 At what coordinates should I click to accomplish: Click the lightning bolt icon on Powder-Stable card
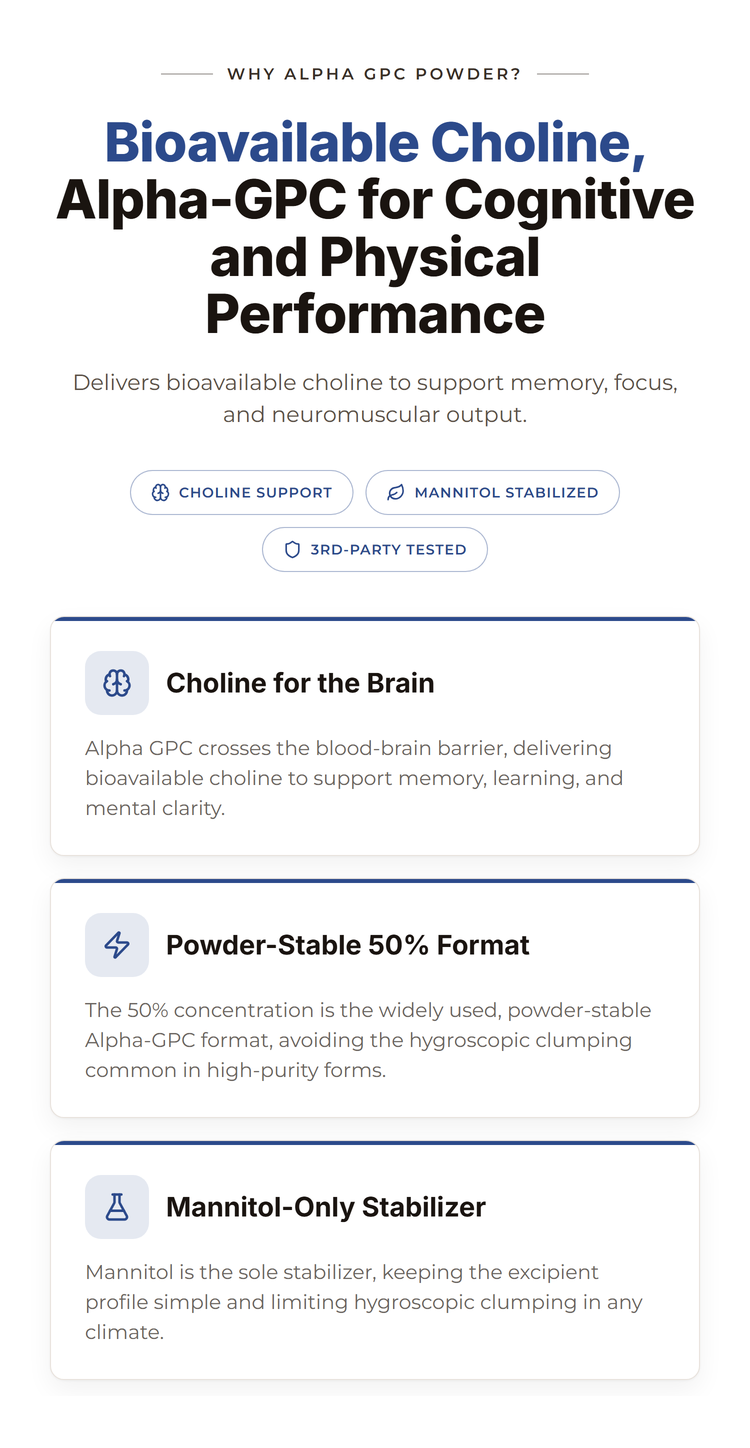117,945
